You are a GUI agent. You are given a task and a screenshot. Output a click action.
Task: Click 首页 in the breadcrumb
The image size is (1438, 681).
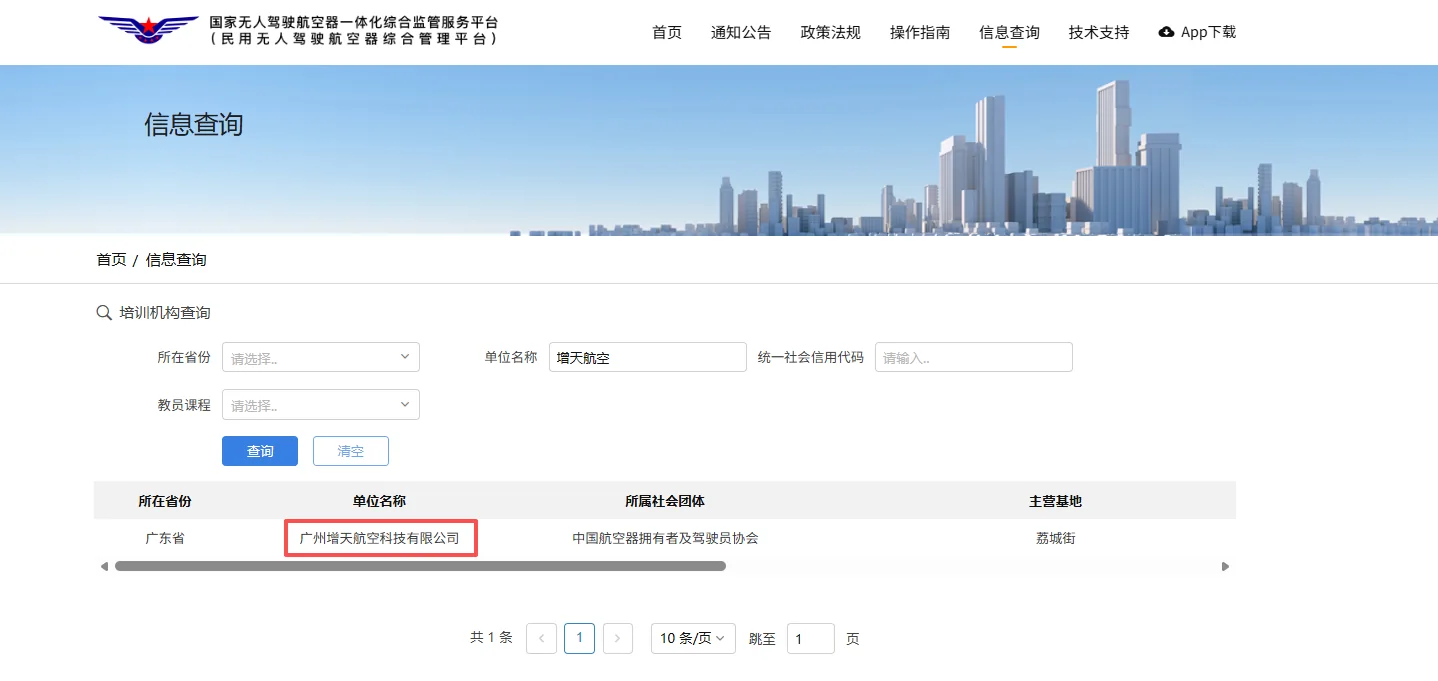111,260
